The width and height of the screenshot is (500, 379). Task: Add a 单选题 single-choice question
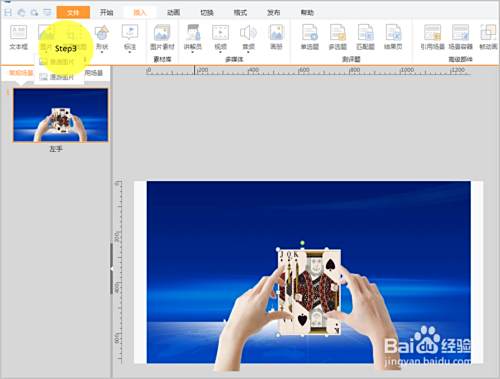(310, 37)
